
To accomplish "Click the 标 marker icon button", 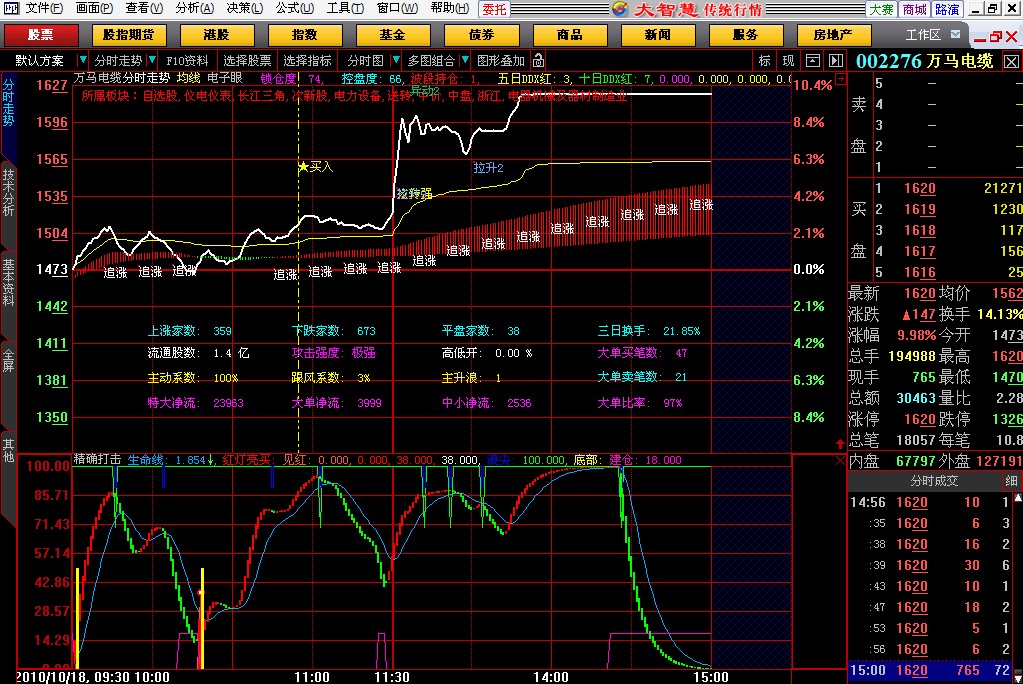I will [x=765, y=60].
